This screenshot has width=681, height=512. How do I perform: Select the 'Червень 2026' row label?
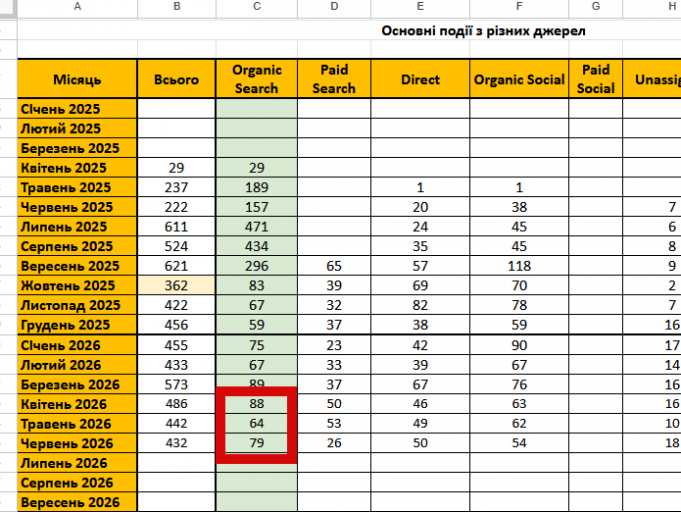pos(77,443)
